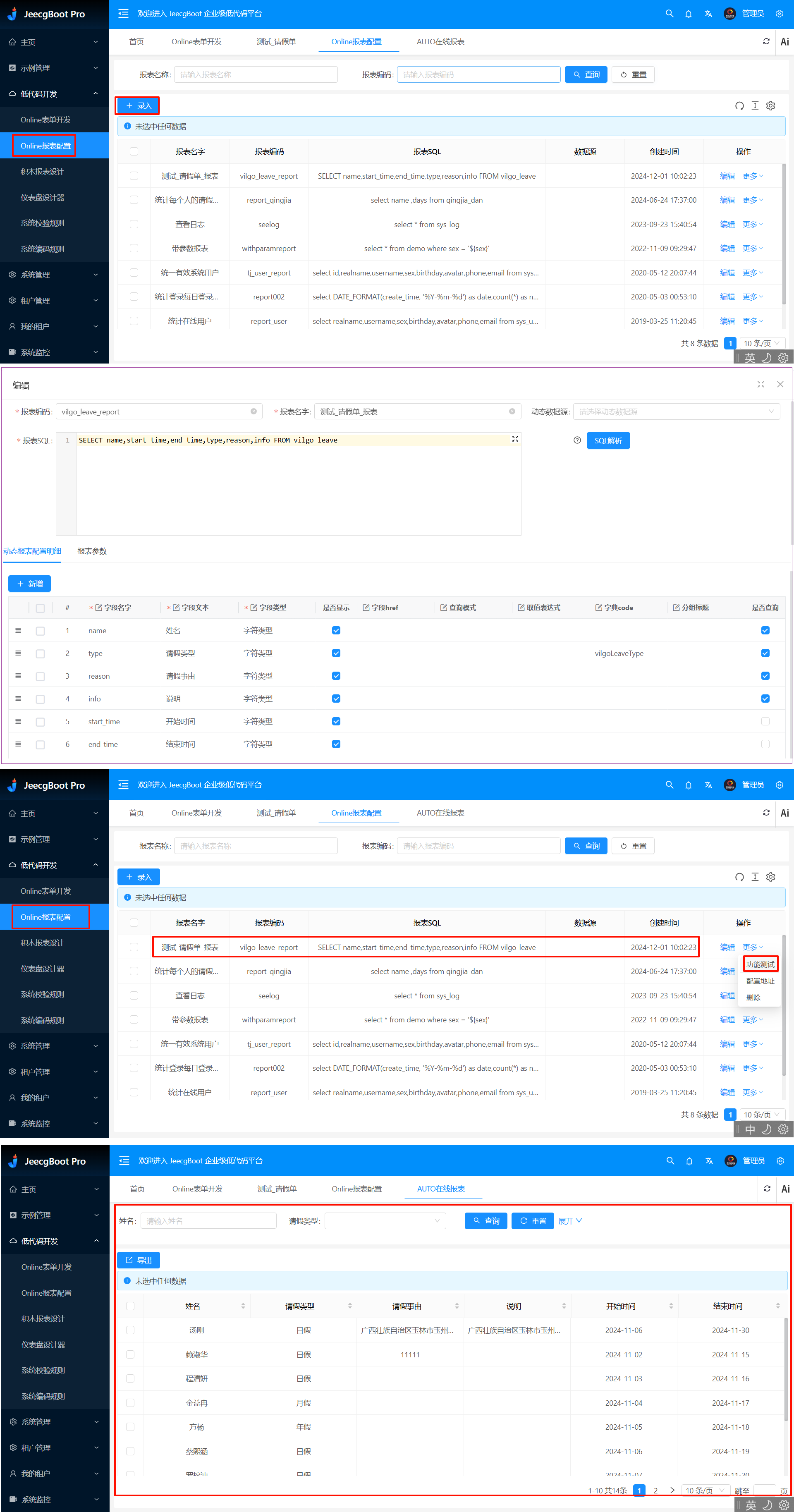Maximize the 编辑 dialog with the fullscreen icon

click(x=761, y=384)
